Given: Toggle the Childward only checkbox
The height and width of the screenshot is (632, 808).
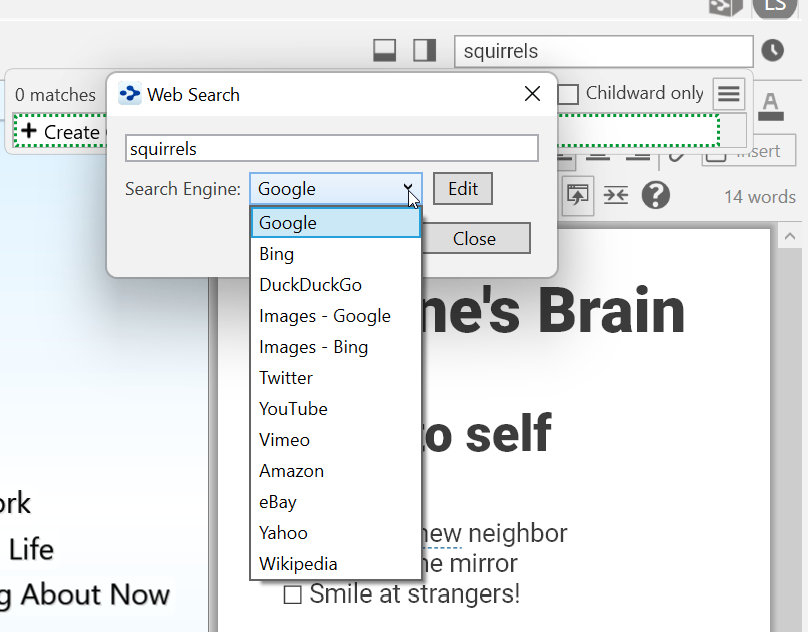Looking at the screenshot, I should pyautogui.click(x=569, y=94).
